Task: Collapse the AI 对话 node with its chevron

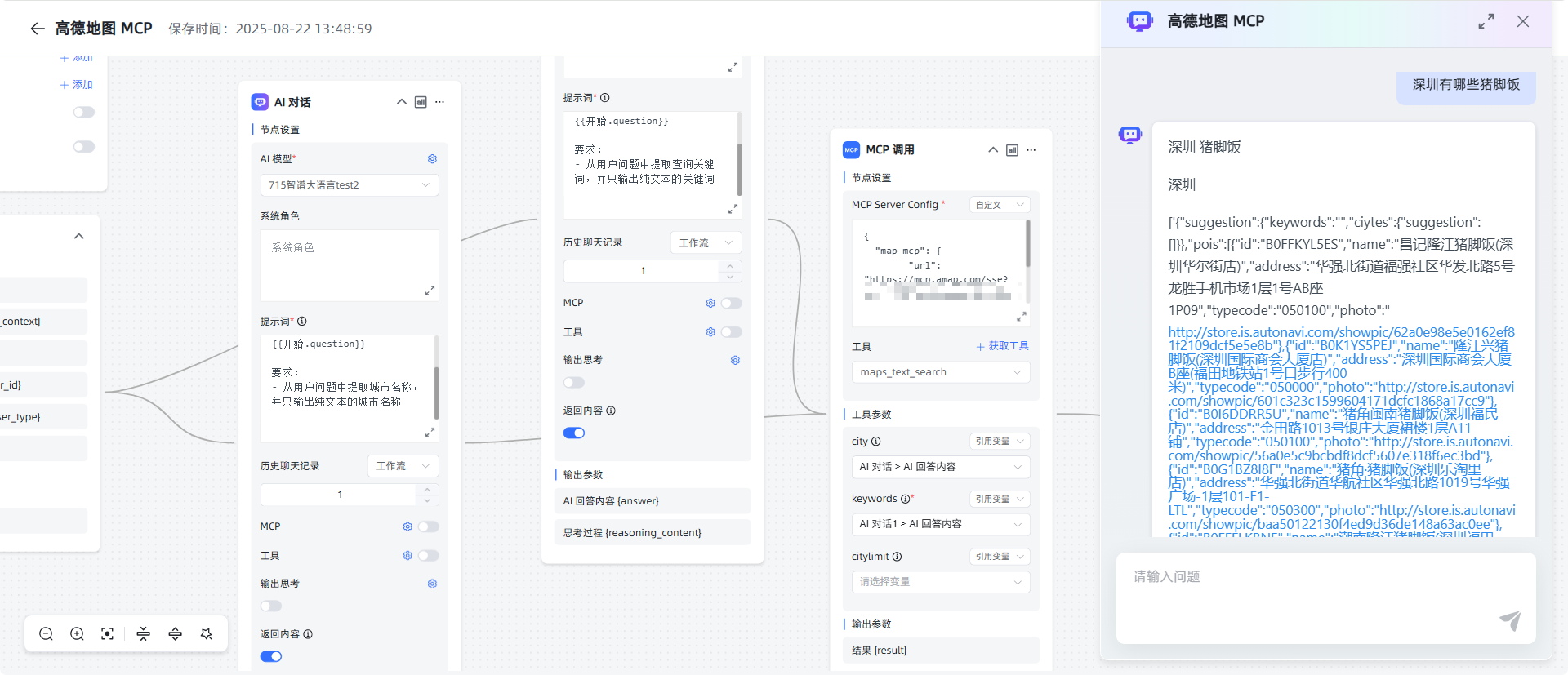Action: (401, 102)
